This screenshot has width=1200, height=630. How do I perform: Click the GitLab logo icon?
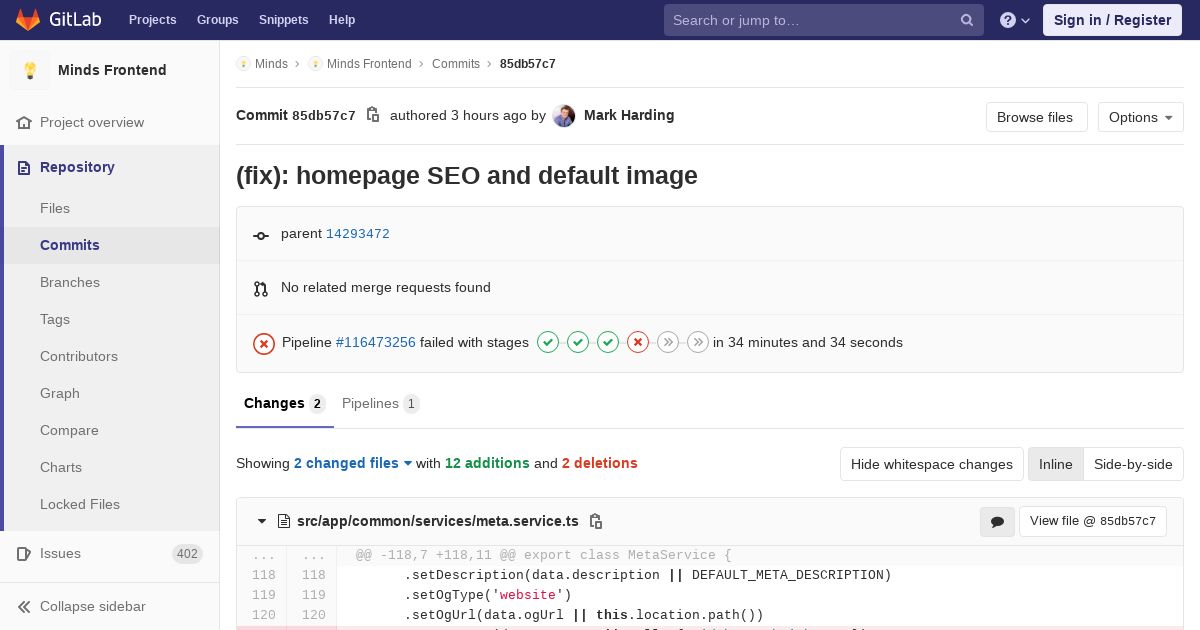click(x=28, y=20)
